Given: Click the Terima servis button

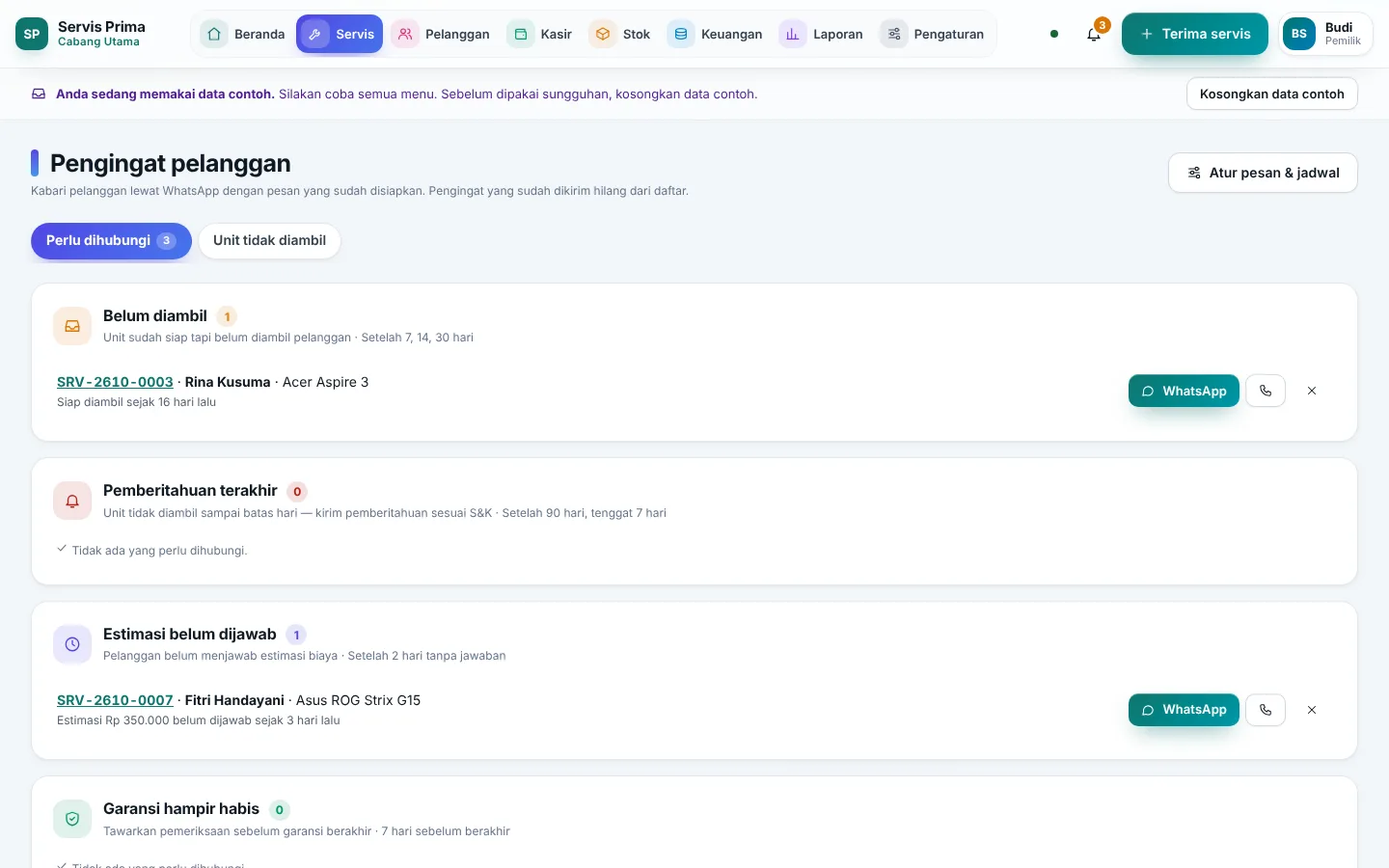Looking at the screenshot, I should point(1195,34).
